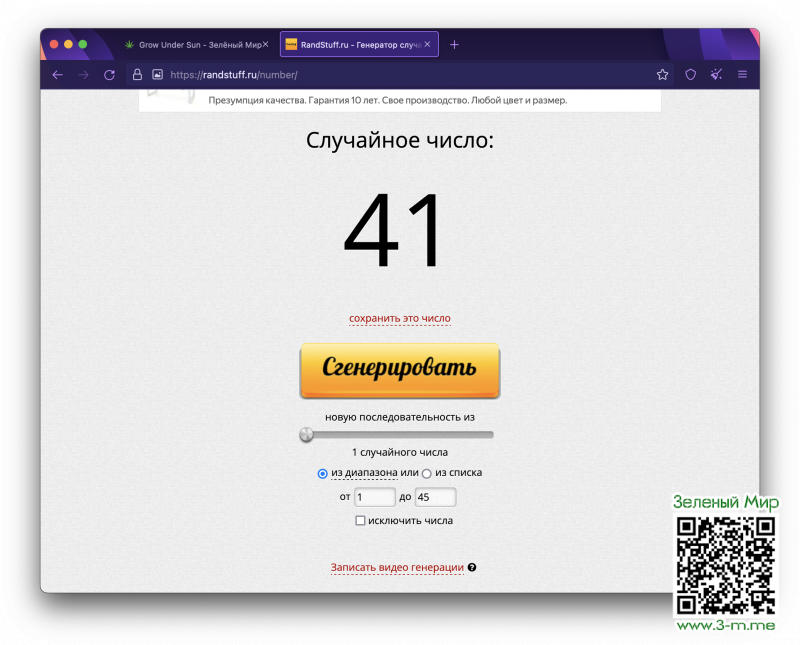Open the hamburger application menu

(742, 75)
